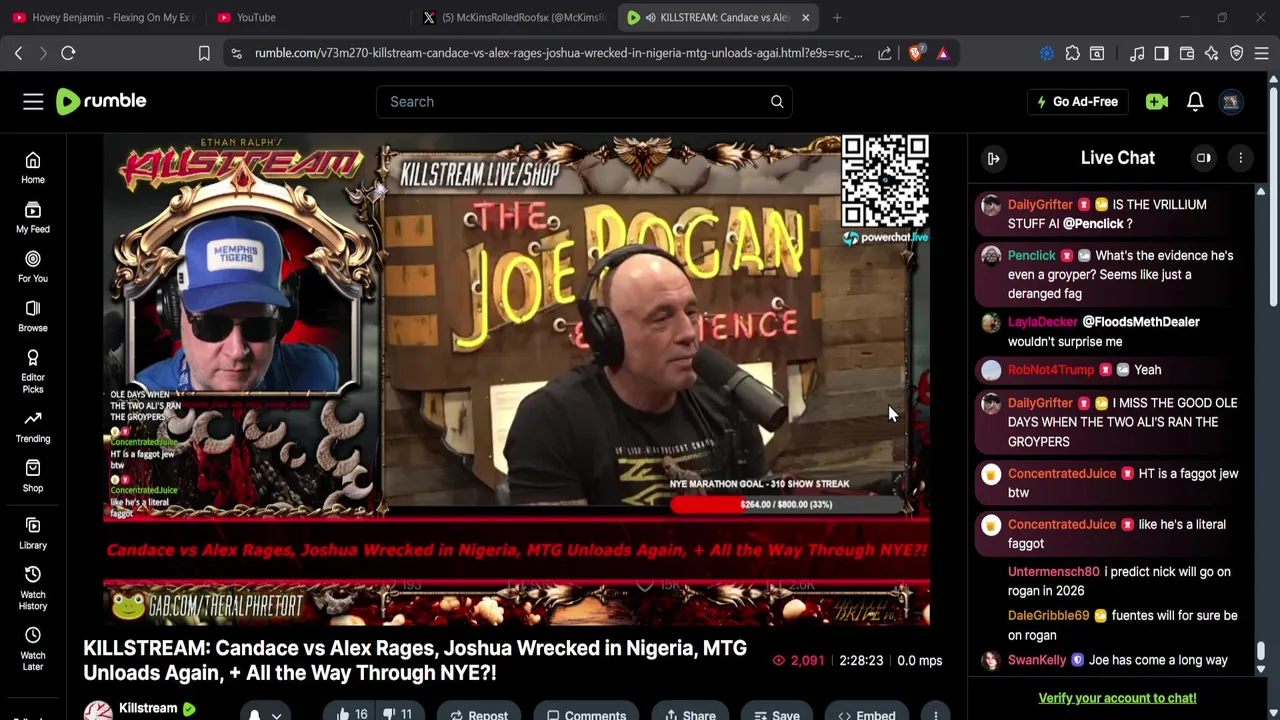Share this page from the address bar
Image resolution: width=1280 pixels, height=720 pixels.
[x=885, y=53]
